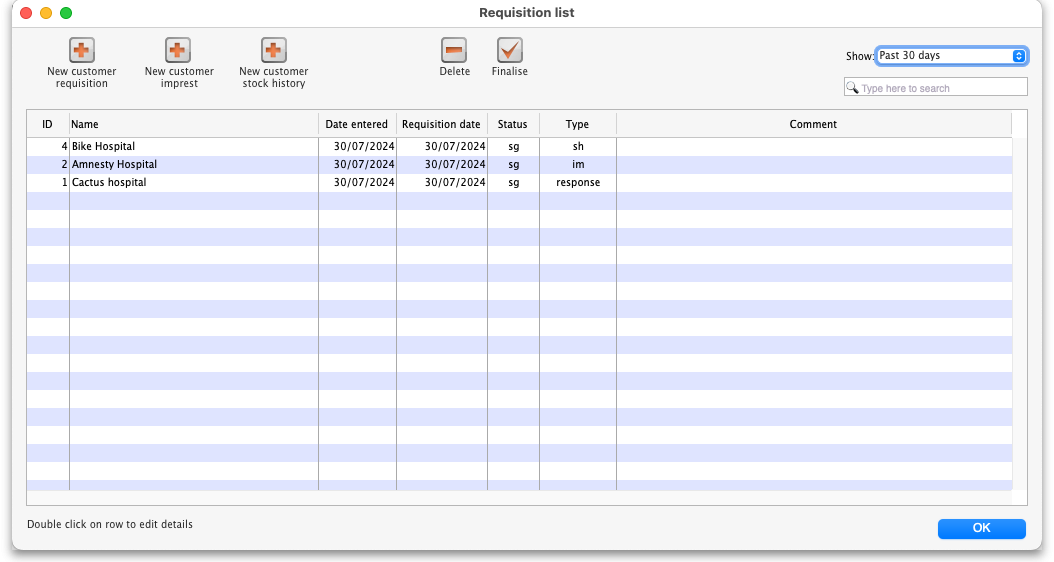Image resolution: width=1054 pixels, height=562 pixels.
Task: Sort by the Type column header
Action: pos(577,124)
